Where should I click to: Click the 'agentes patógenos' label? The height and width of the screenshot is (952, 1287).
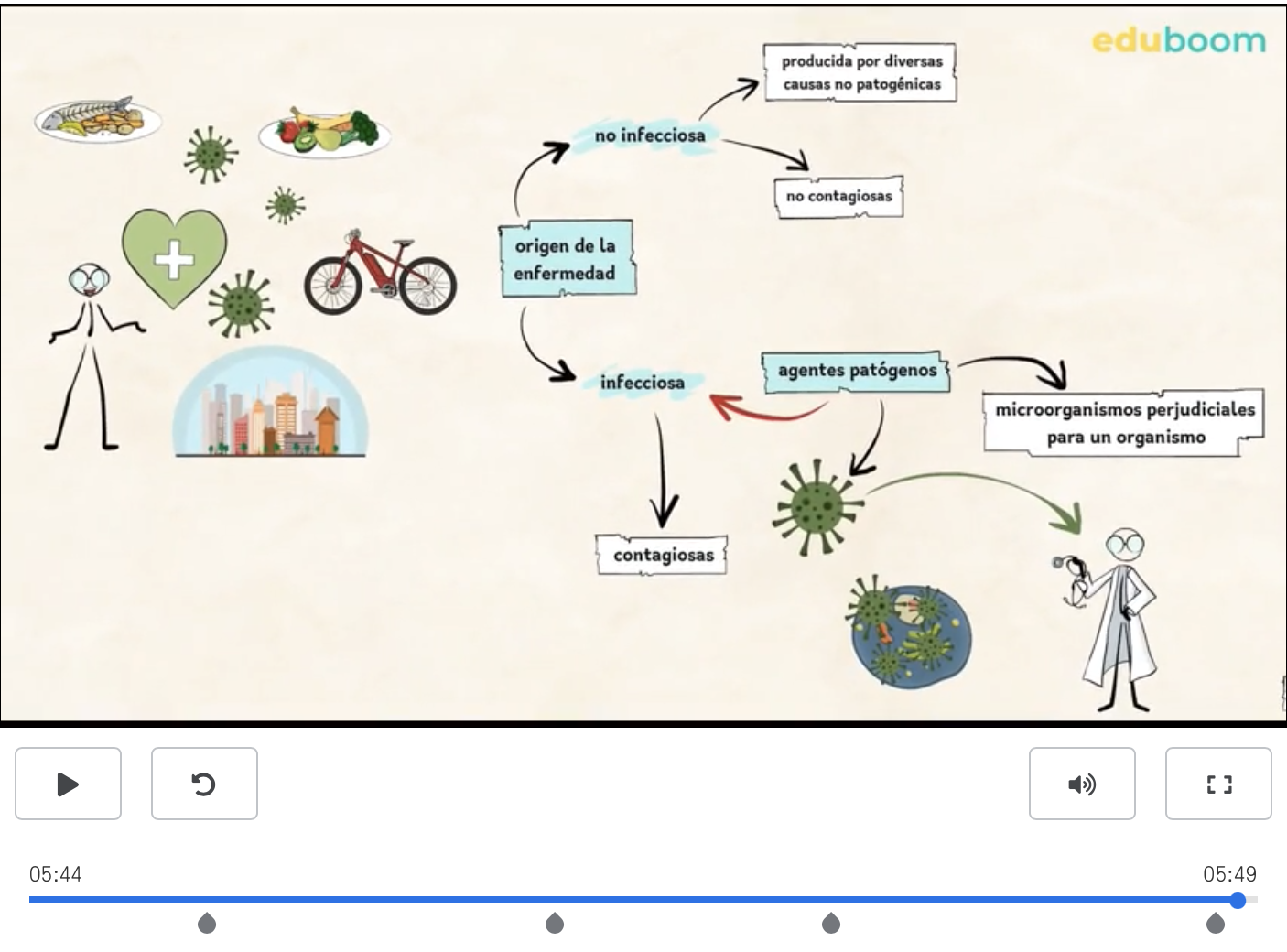[857, 371]
